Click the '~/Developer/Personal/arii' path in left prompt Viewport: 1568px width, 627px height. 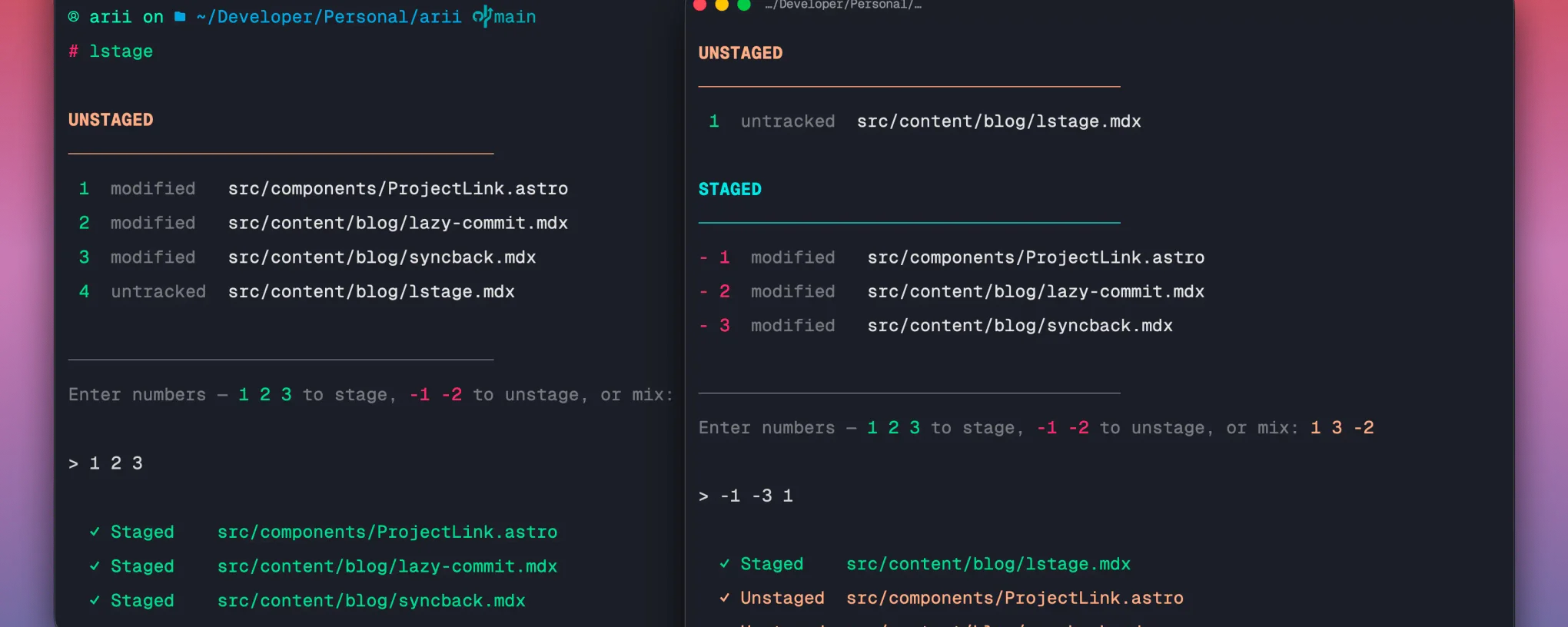coord(328,17)
